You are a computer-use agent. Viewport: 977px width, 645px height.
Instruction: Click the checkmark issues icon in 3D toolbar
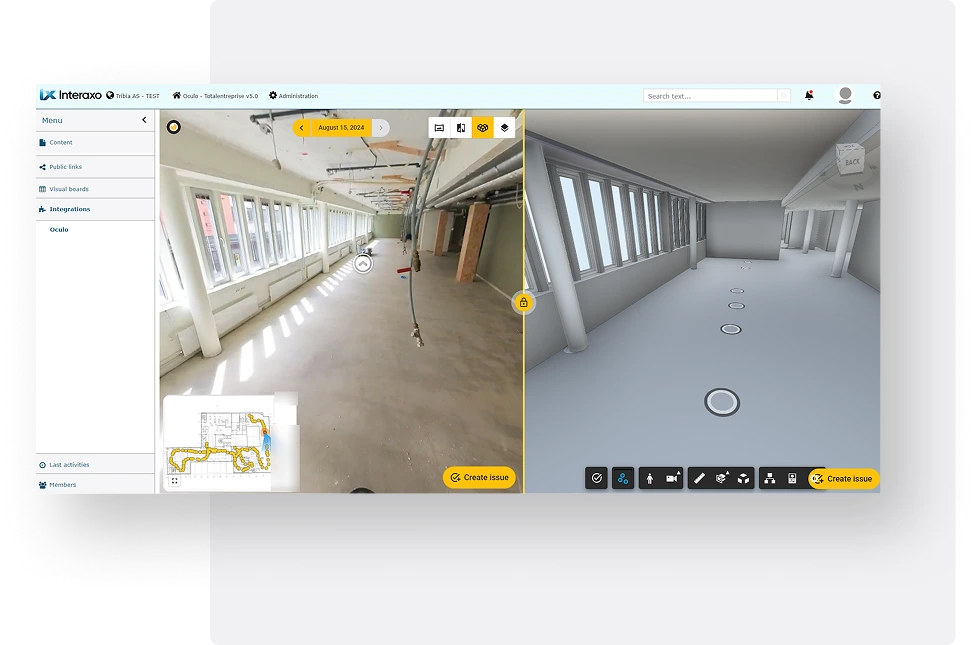pyautogui.click(x=597, y=479)
